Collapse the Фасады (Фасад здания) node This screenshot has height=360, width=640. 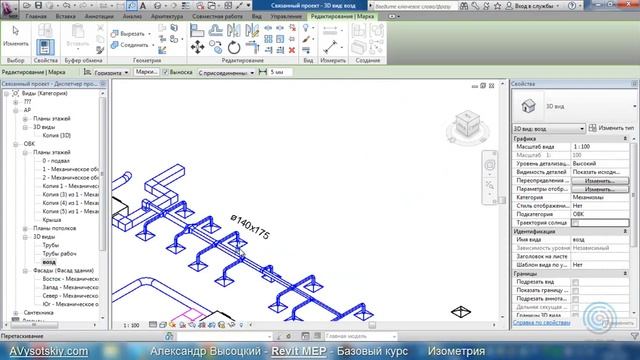pos(25,271)
